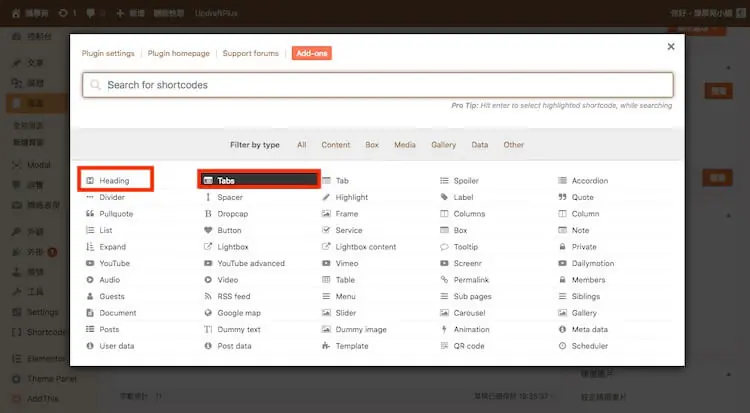The width and height of the screenshot is (750, 413).
Task: Click the Add-ons button
Action: pyautogui.click(x=312, y=53)
